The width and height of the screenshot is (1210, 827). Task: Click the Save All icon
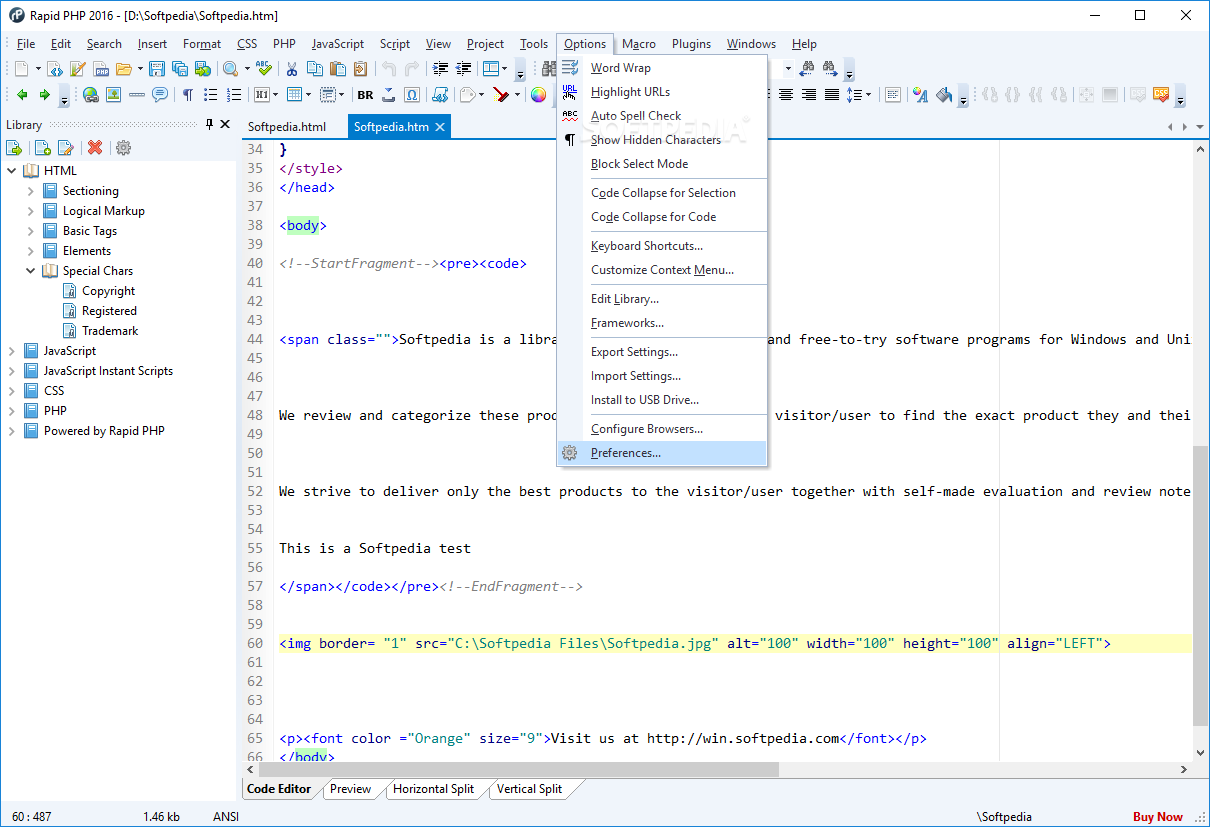click(x=180, y=69)
